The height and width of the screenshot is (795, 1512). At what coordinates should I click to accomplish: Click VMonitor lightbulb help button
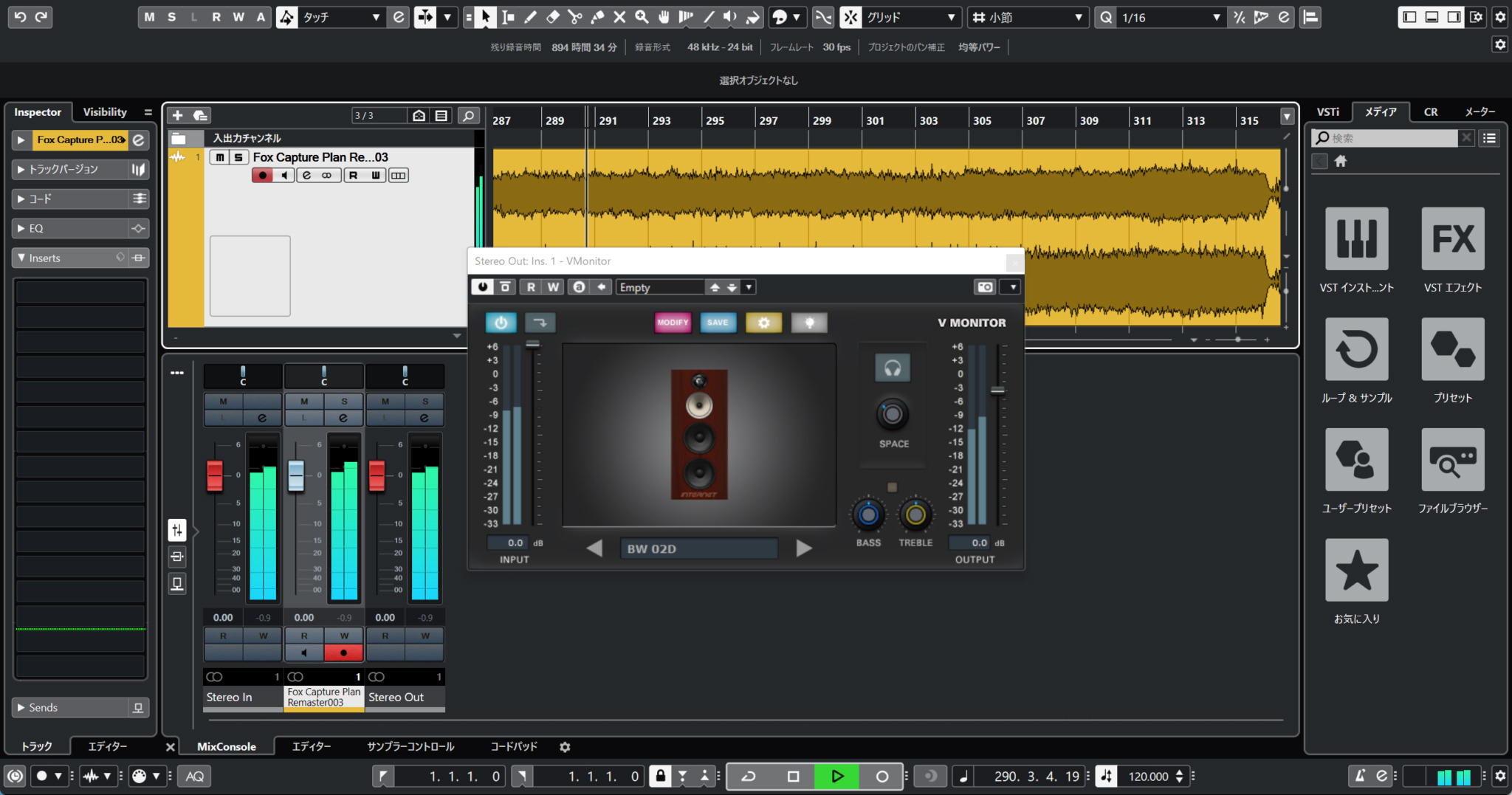pos(809,323)
